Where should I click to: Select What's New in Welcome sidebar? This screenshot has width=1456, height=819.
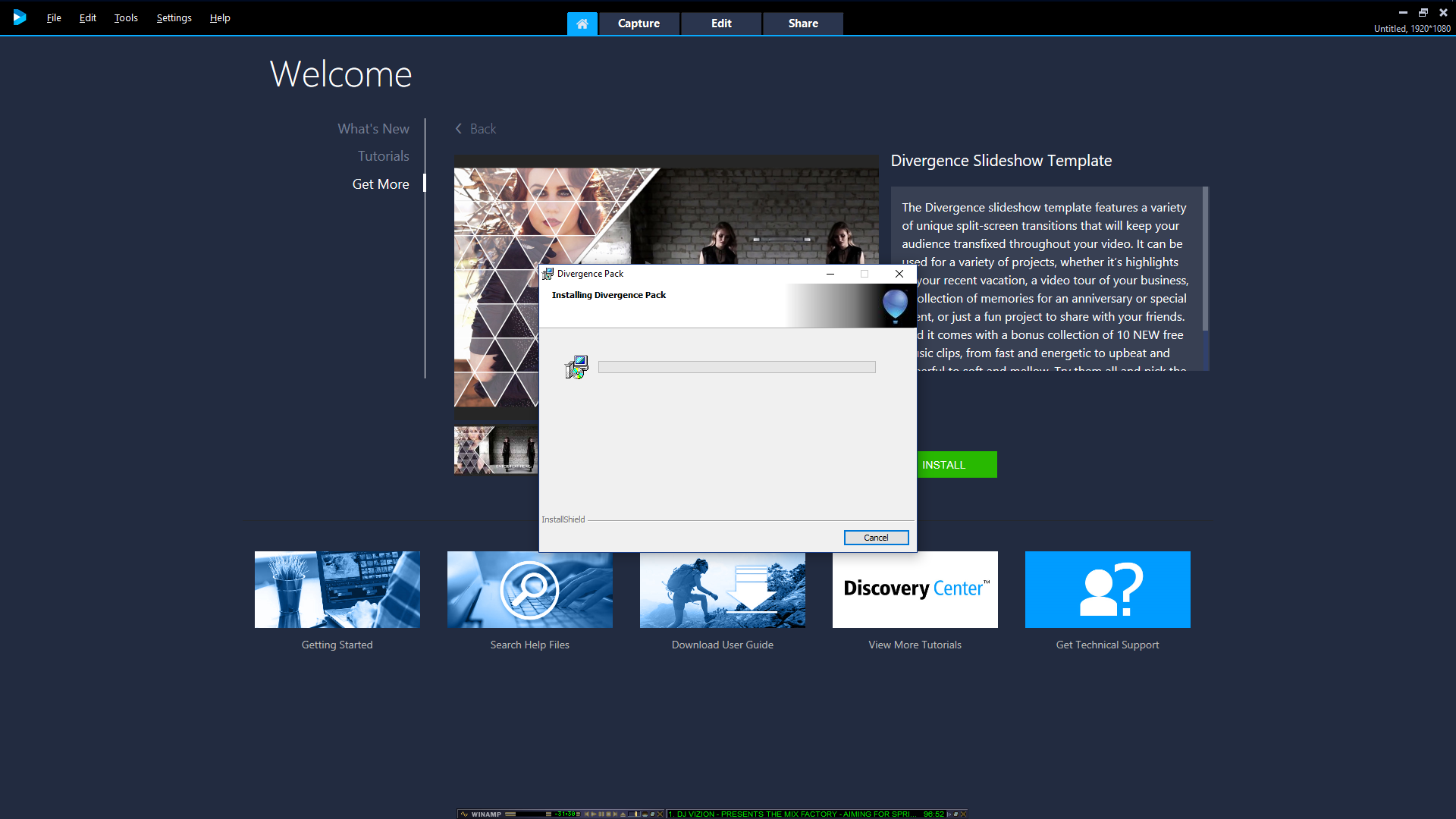tap(373, 129)
